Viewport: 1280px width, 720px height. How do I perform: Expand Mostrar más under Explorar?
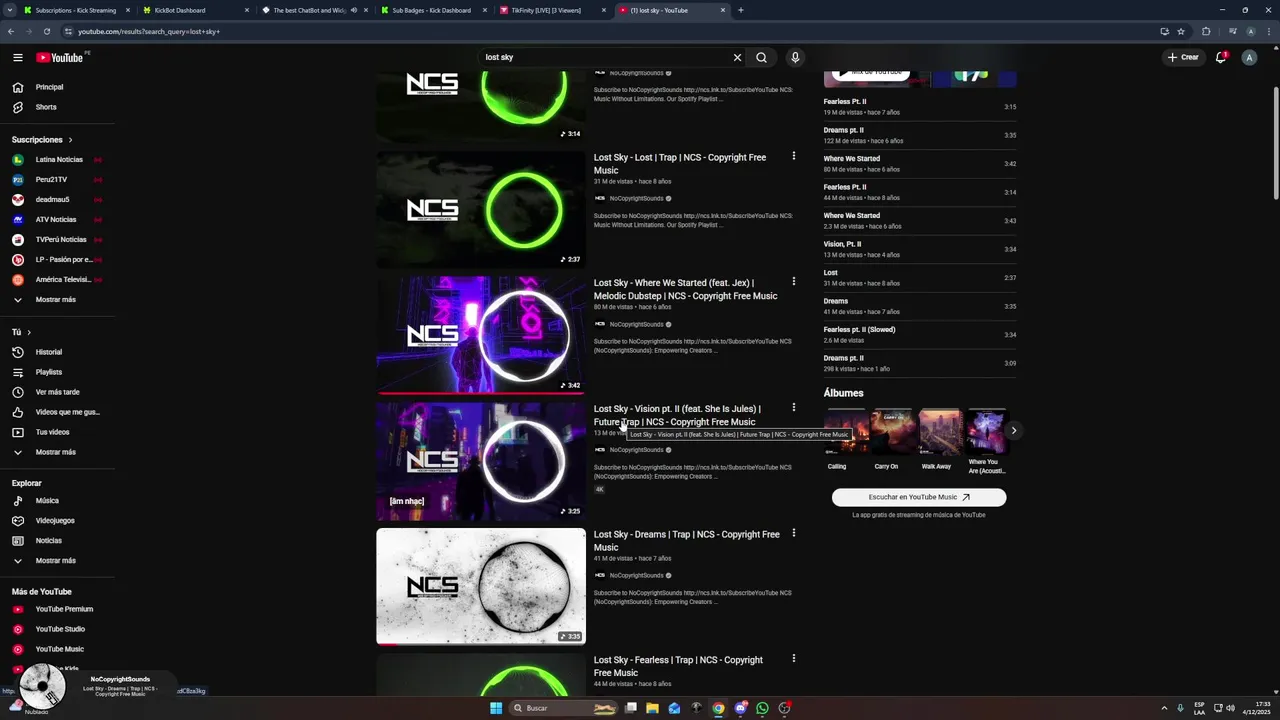[58, 560]
